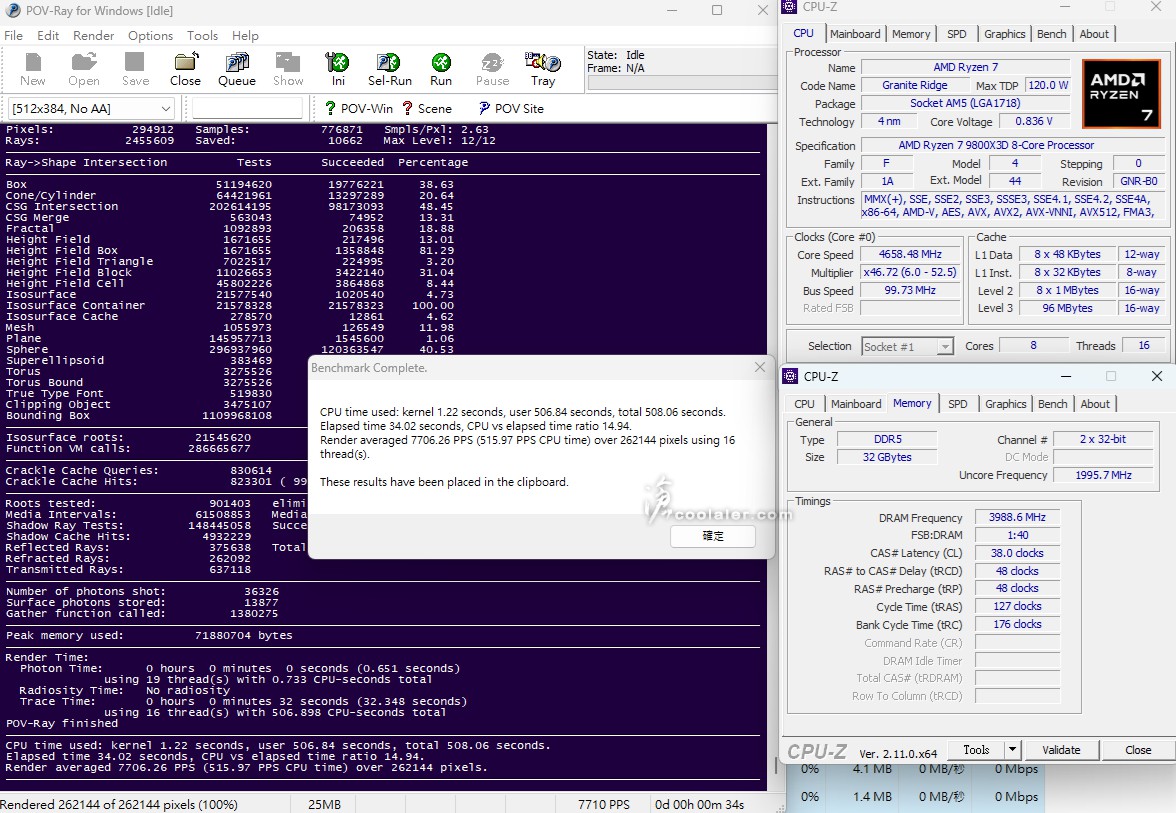Click the Level 3 cache value 96 MBytes
The image size is (1176, 813).
[x=1067, y=308]
